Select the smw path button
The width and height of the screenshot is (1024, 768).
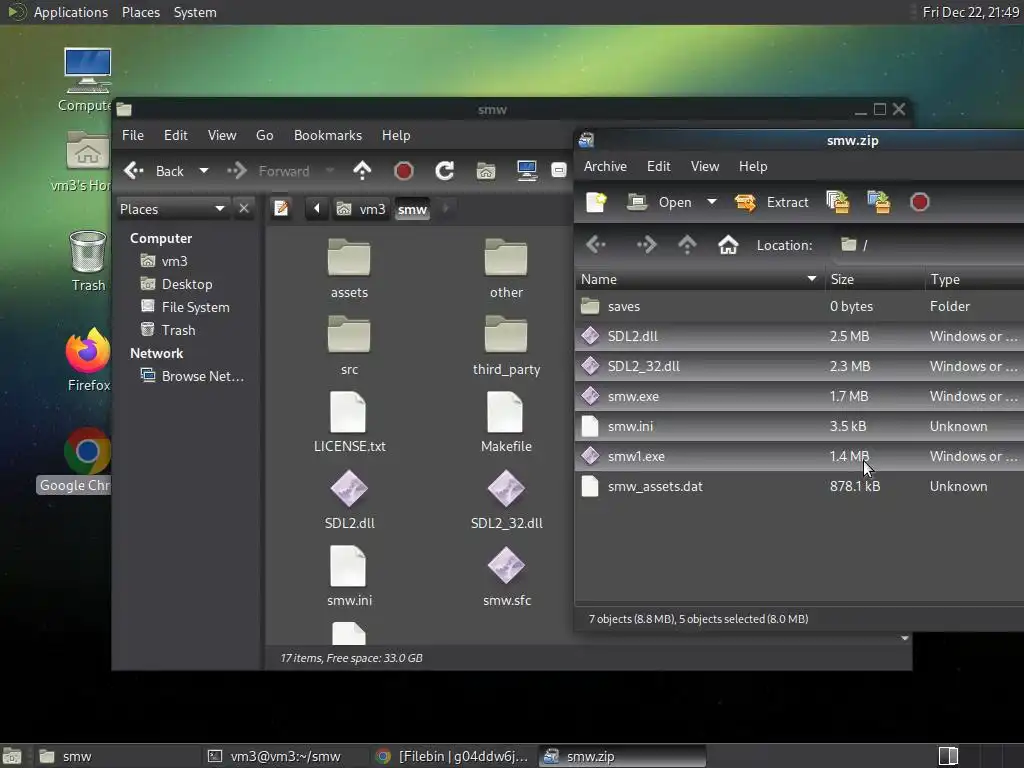click(x=412, y=209)
